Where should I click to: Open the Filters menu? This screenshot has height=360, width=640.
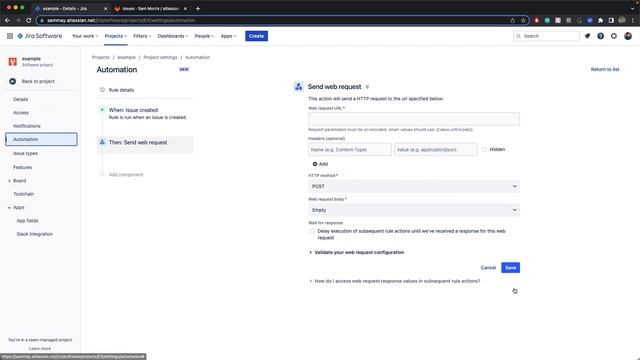click(x=142, y=36)
